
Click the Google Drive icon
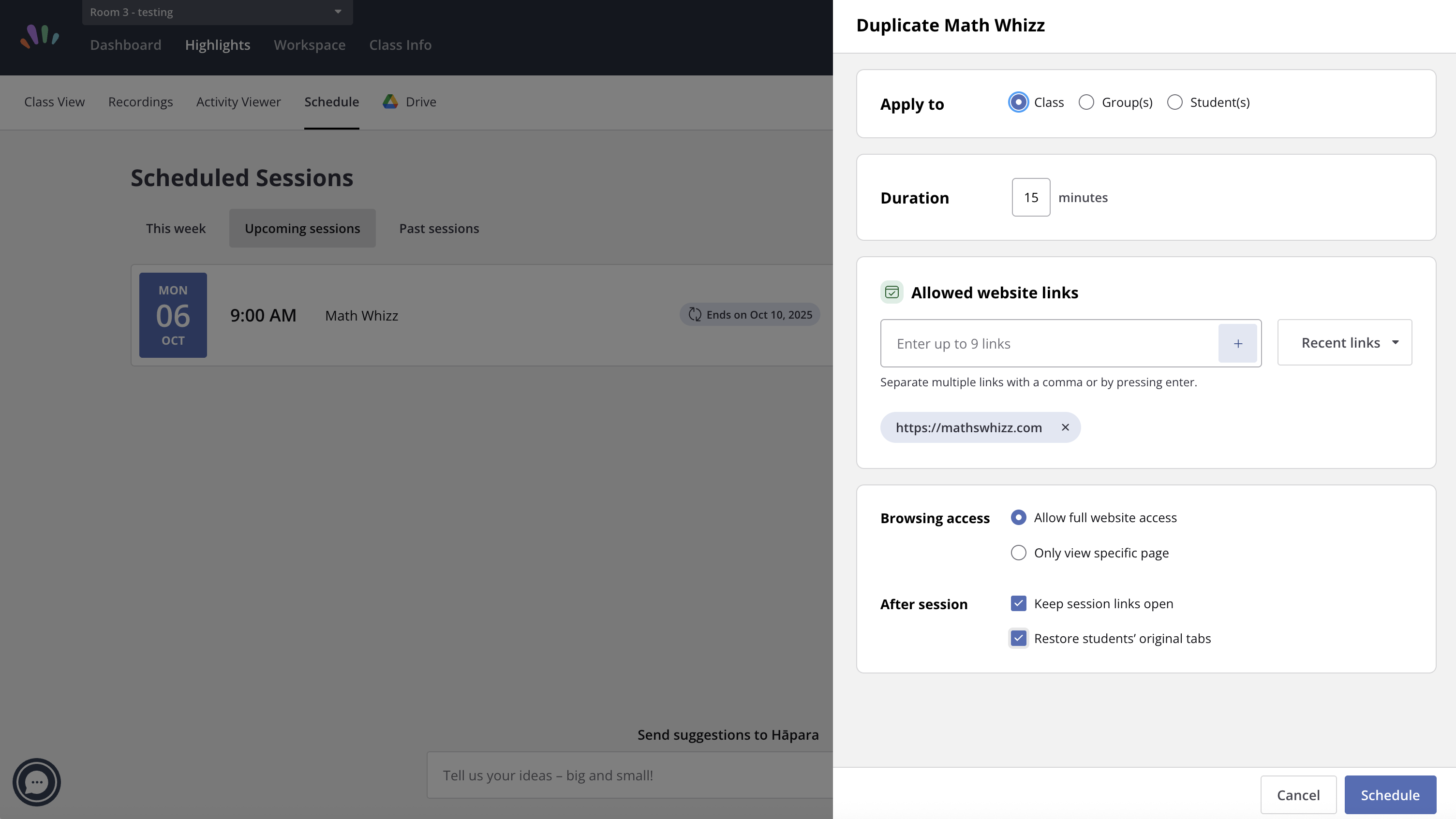click(390, 102)
